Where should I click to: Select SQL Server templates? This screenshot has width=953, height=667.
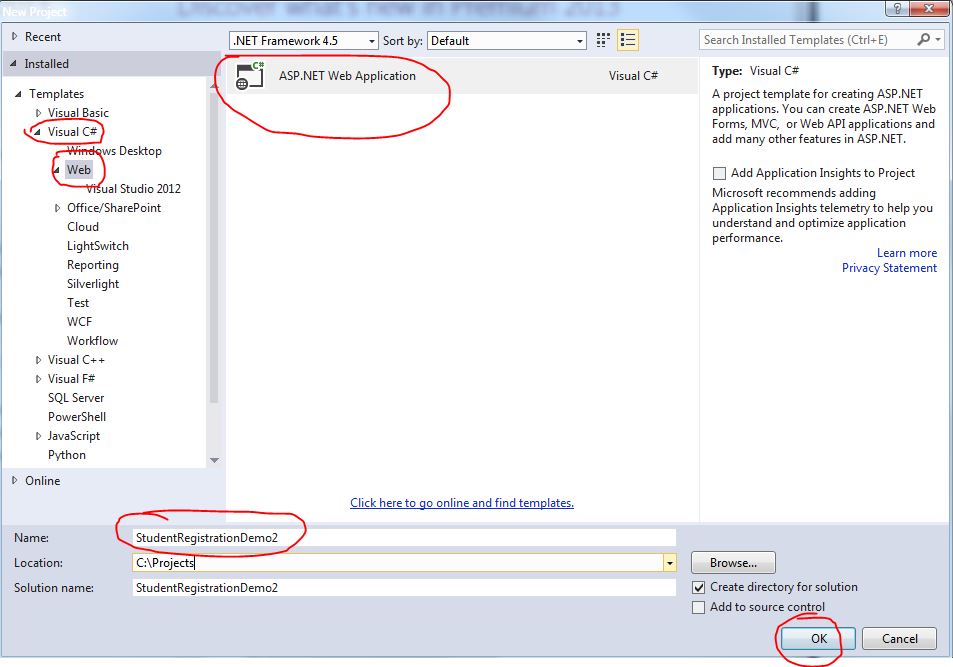pyautogui.click(x=76, y=398)
